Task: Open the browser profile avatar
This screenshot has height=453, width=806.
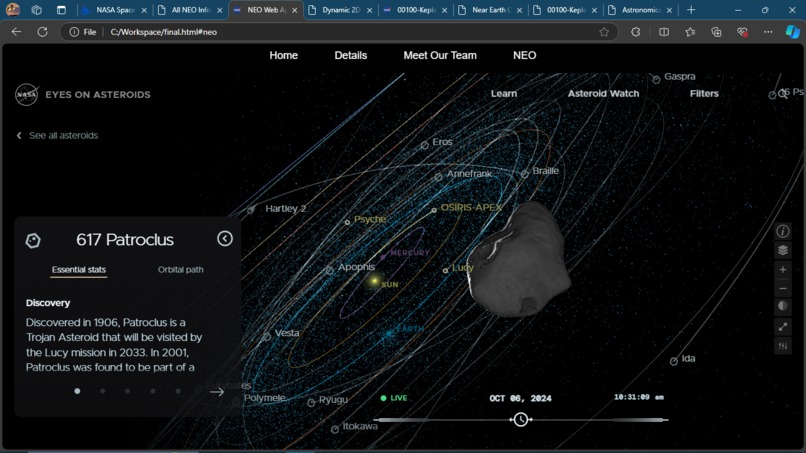Action: (x=13, y=10)
